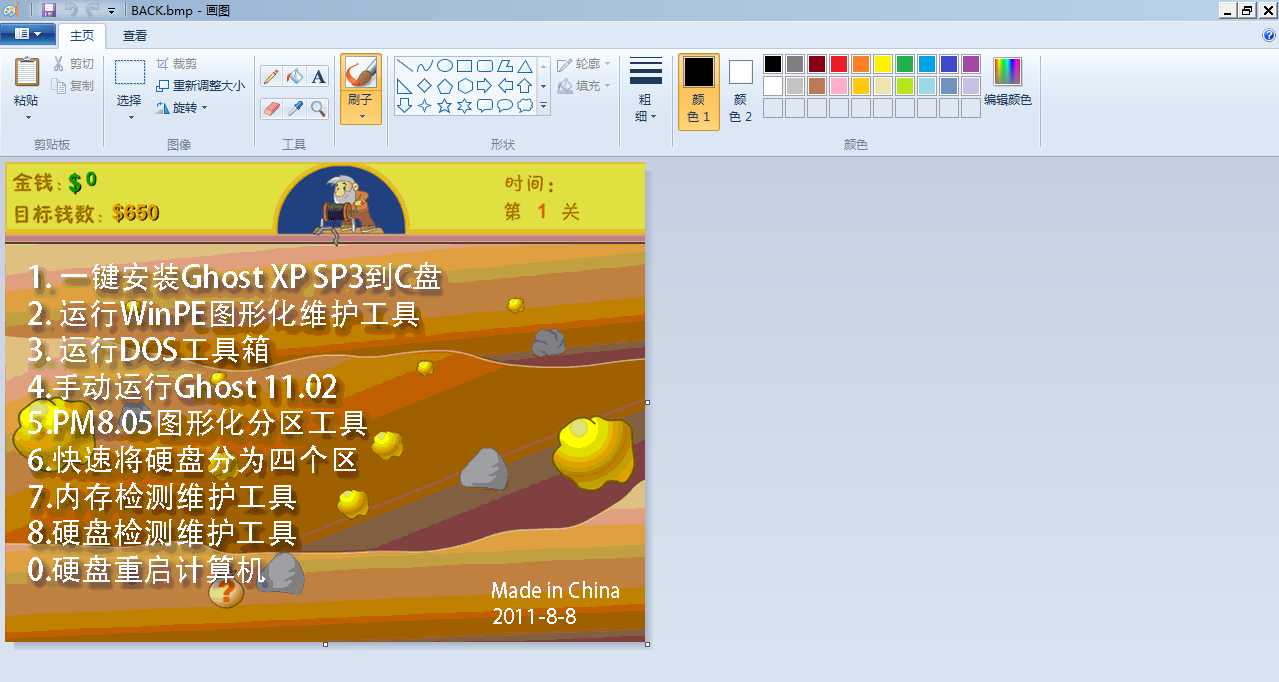Choose the Right arrow shape
Image resolution: width=1279 pixels, height=682 pixels.
[484, 86]
